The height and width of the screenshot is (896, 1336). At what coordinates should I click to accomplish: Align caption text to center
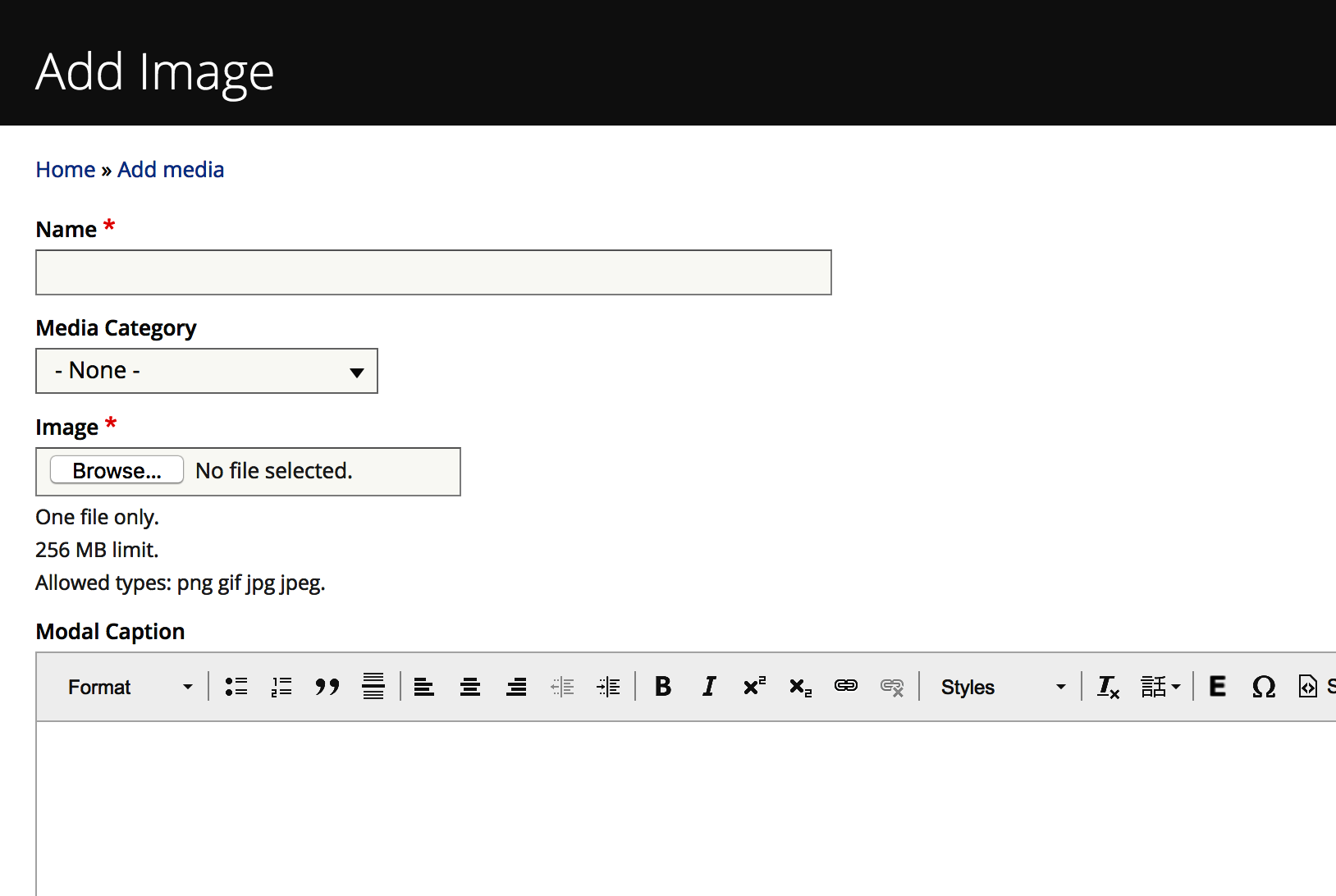coord(470,687)
